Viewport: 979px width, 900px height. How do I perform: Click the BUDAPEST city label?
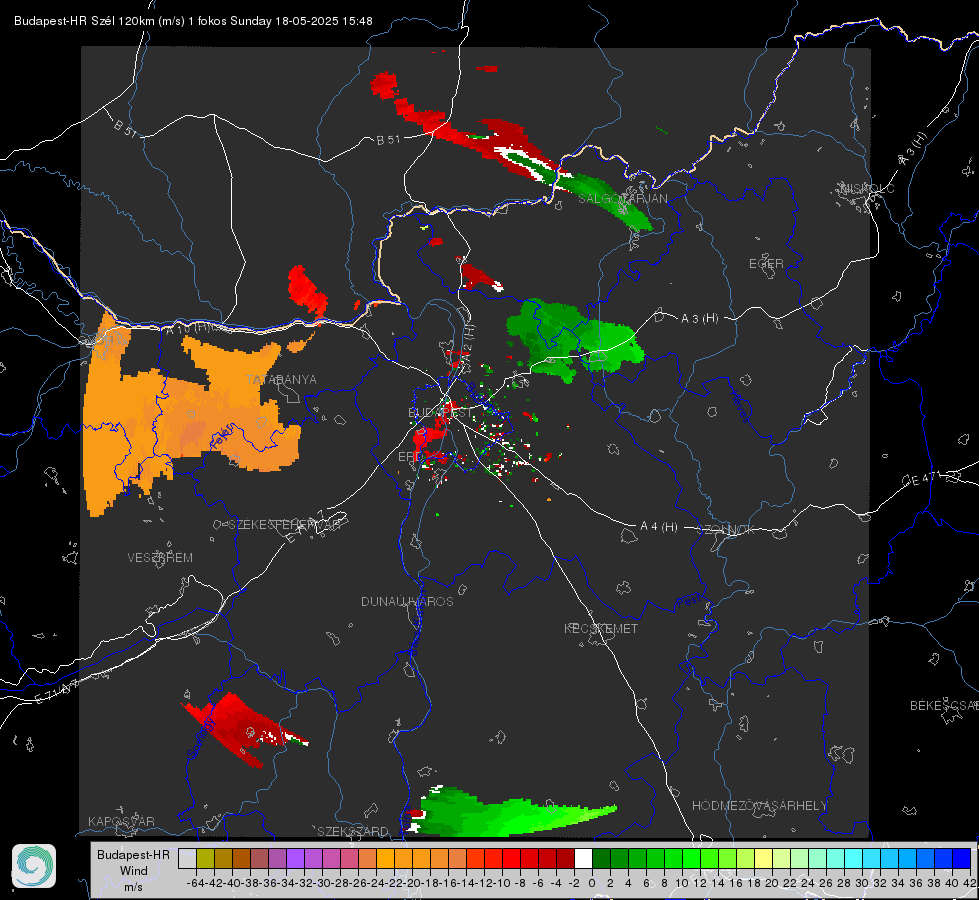tap(440, 412)
